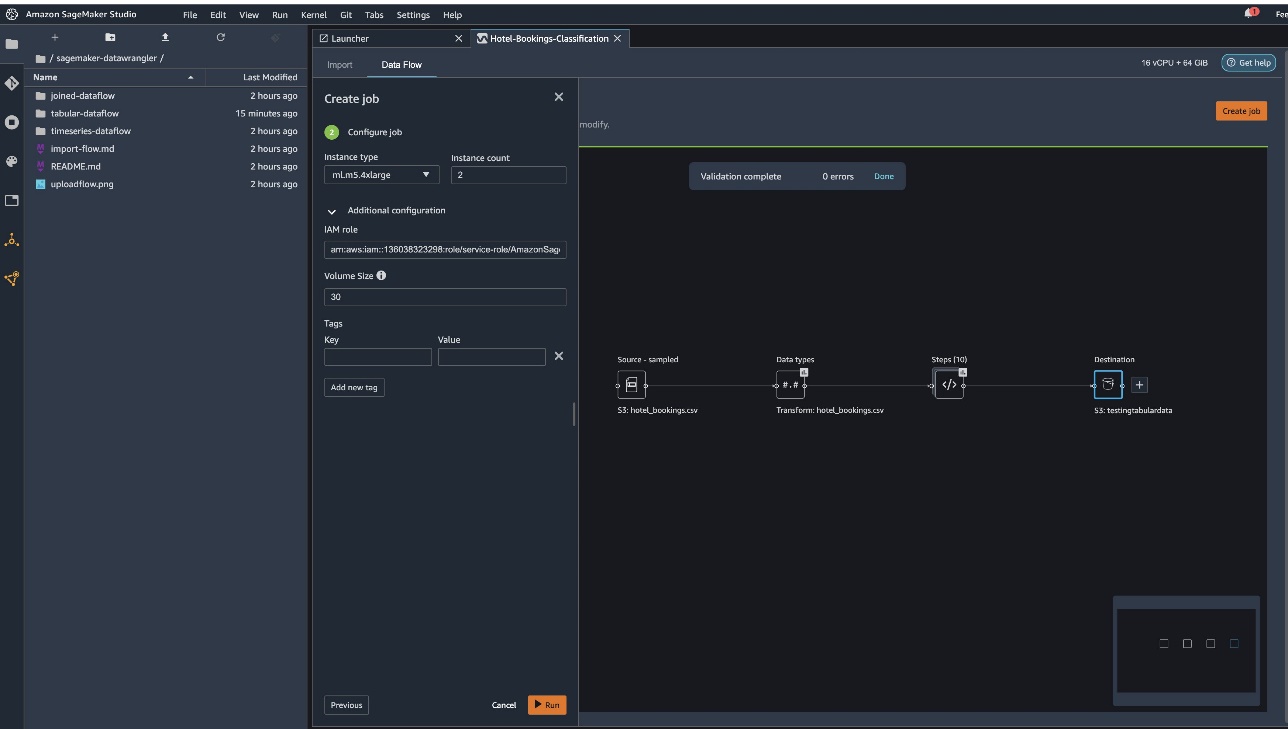Open the Run menu

pos(280,15)
